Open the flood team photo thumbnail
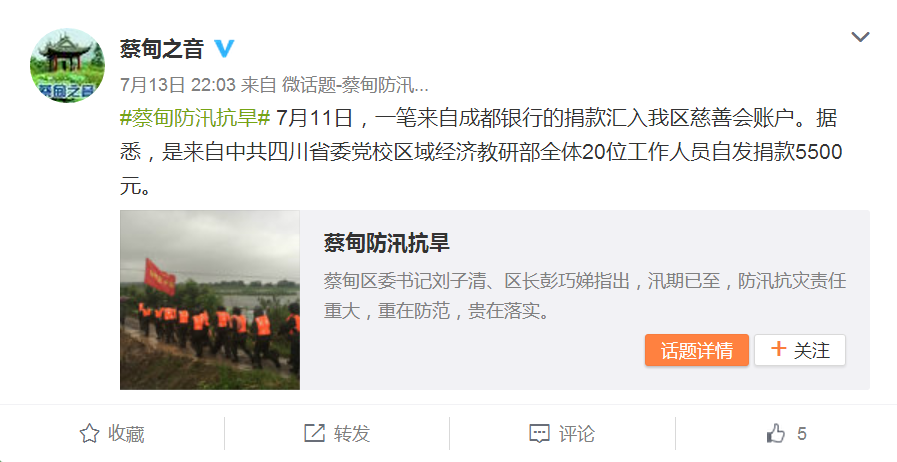897x462 pixels. 210,300
